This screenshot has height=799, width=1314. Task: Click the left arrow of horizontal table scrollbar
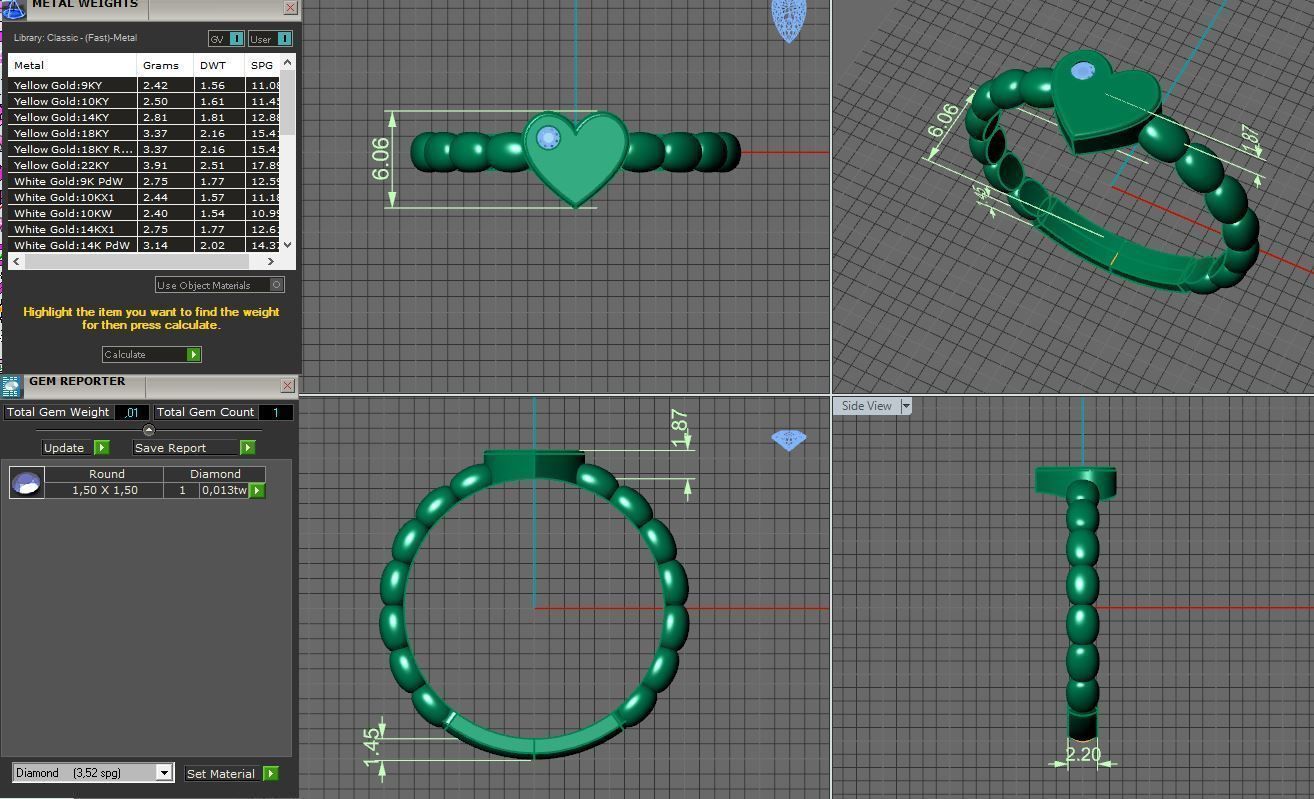16,261
